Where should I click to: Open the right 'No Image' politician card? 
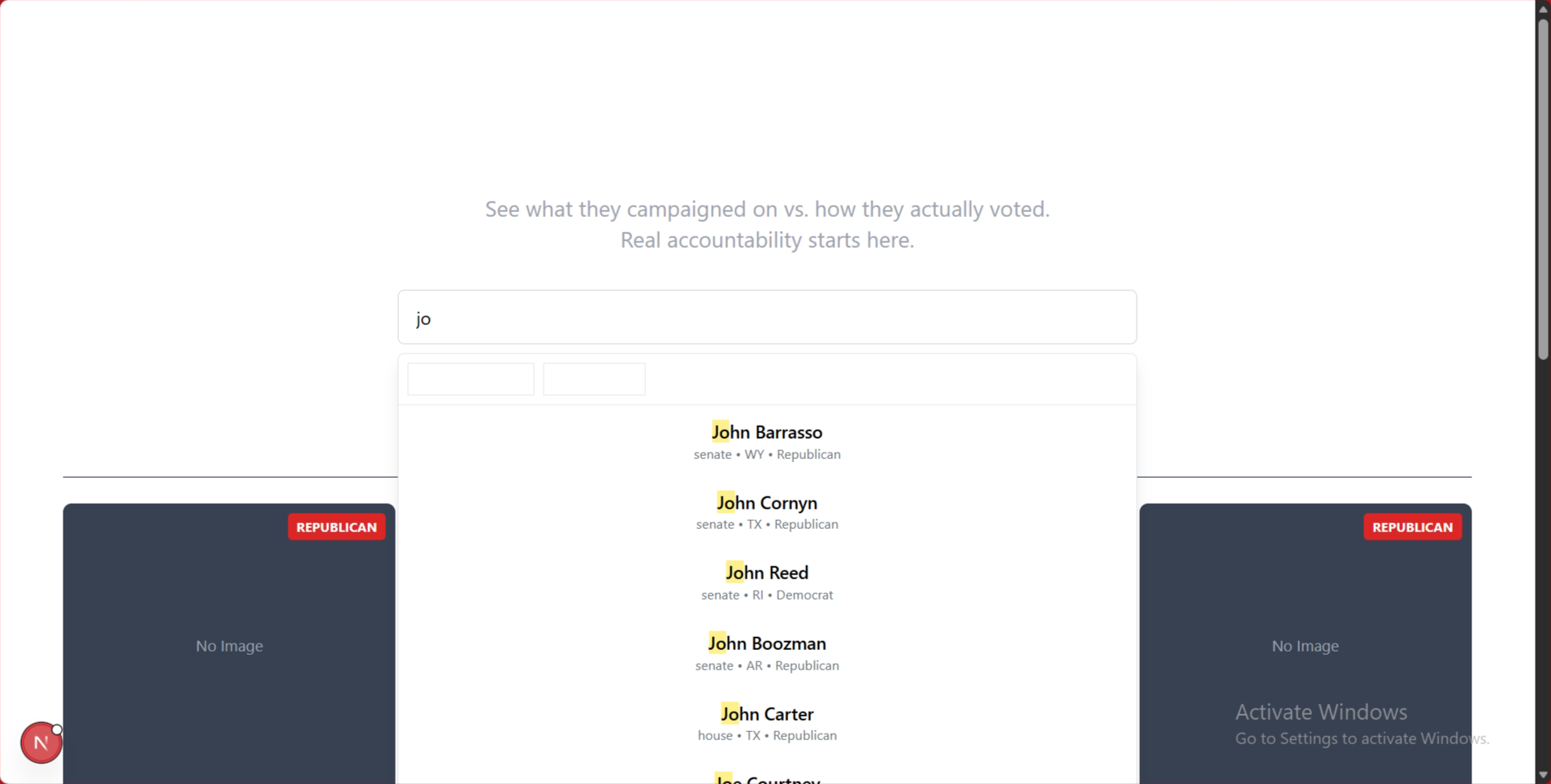(1305, 645)
